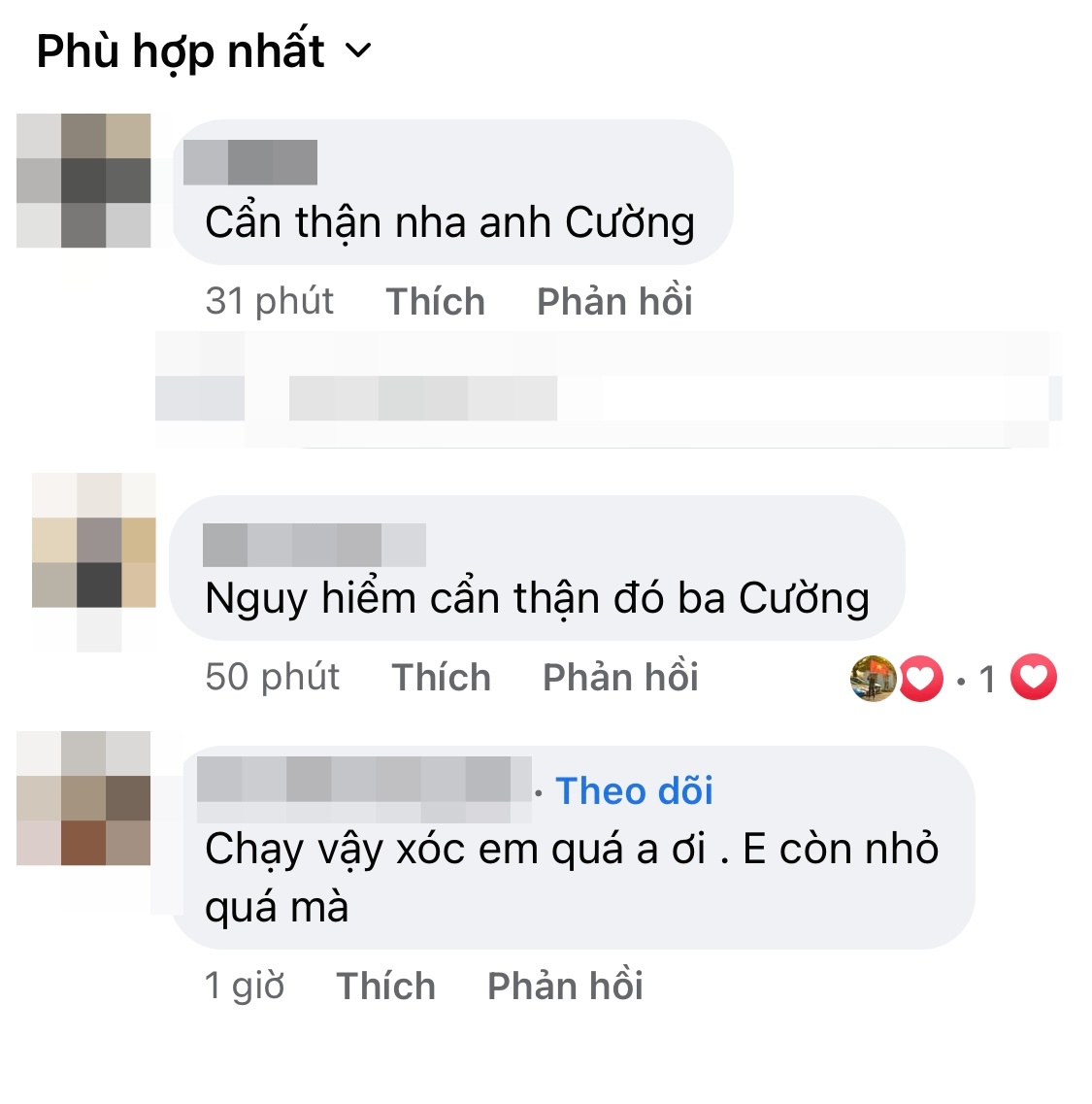Reply to 'Chạy vậy xóc em quá' comment
The width and height of the screenshot is (1092, 1104).
click(x=565, y=985)
